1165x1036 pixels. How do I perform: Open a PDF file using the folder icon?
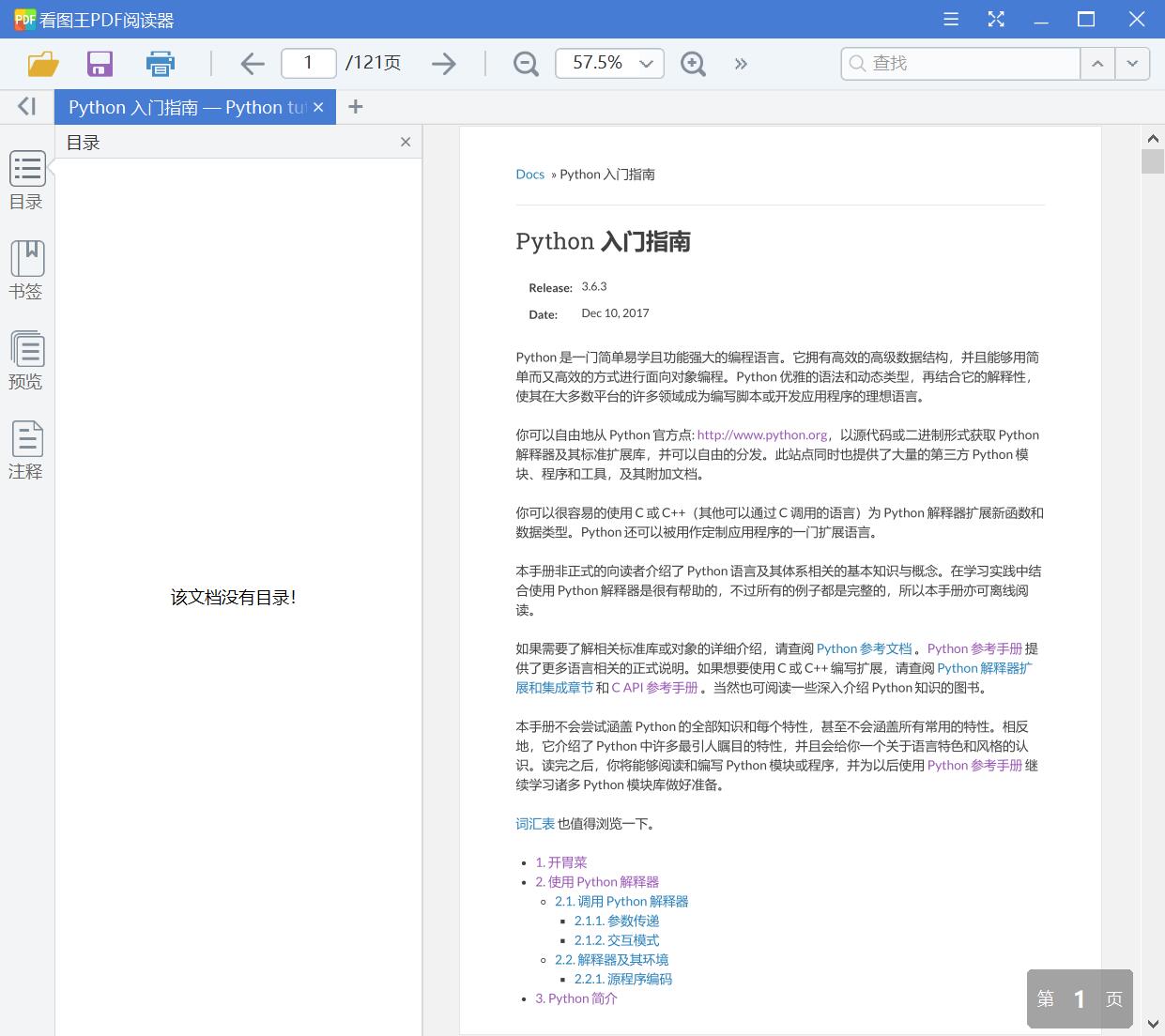(x=41, y=64)
